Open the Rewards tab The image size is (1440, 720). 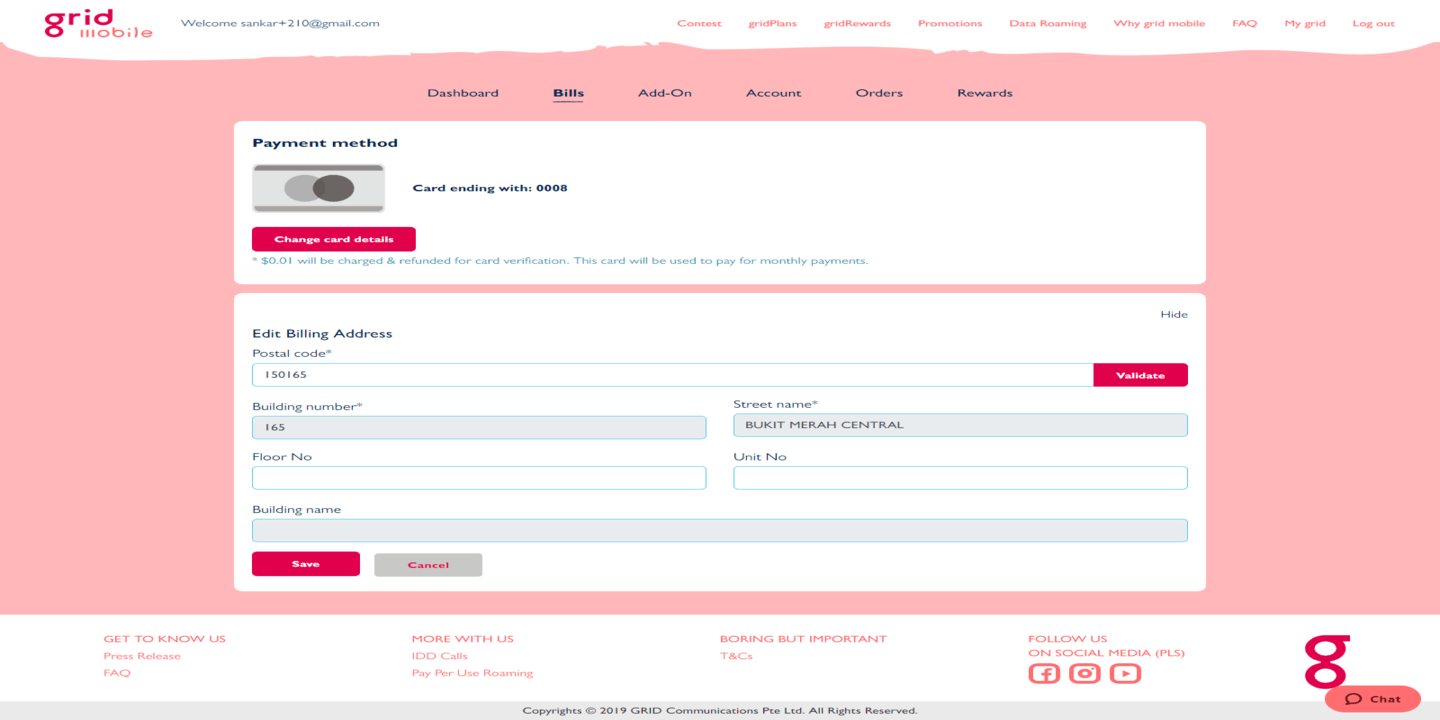(985, 93)
